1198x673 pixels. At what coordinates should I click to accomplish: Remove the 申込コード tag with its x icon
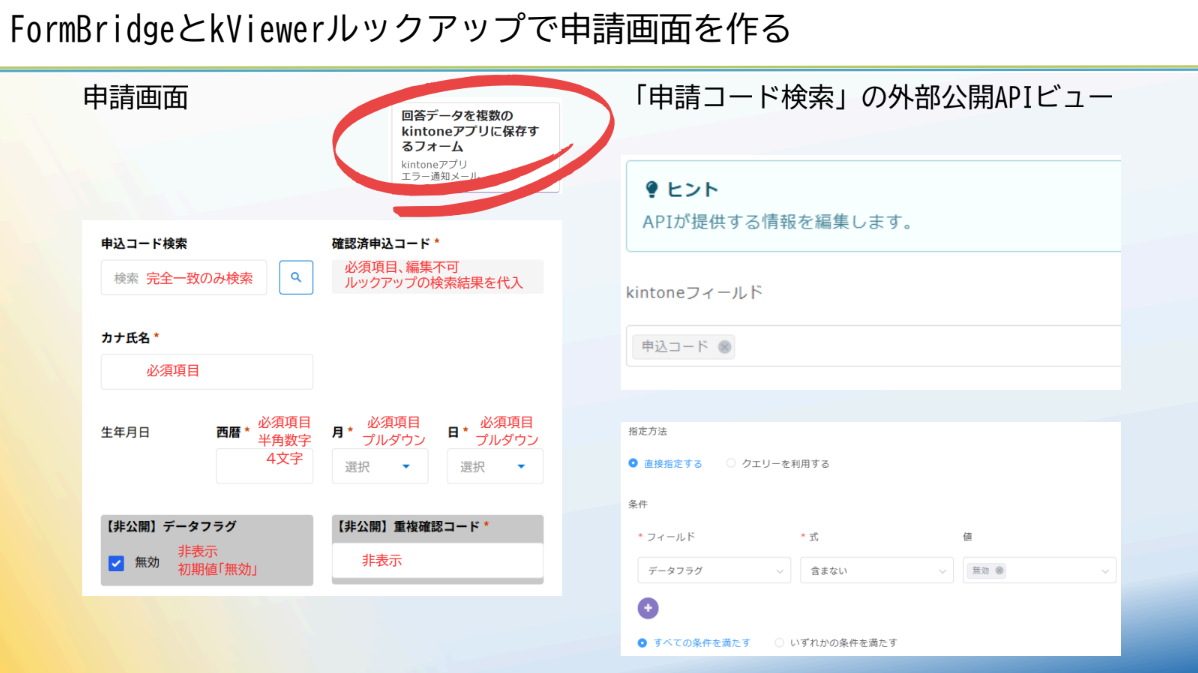point(724,347)
